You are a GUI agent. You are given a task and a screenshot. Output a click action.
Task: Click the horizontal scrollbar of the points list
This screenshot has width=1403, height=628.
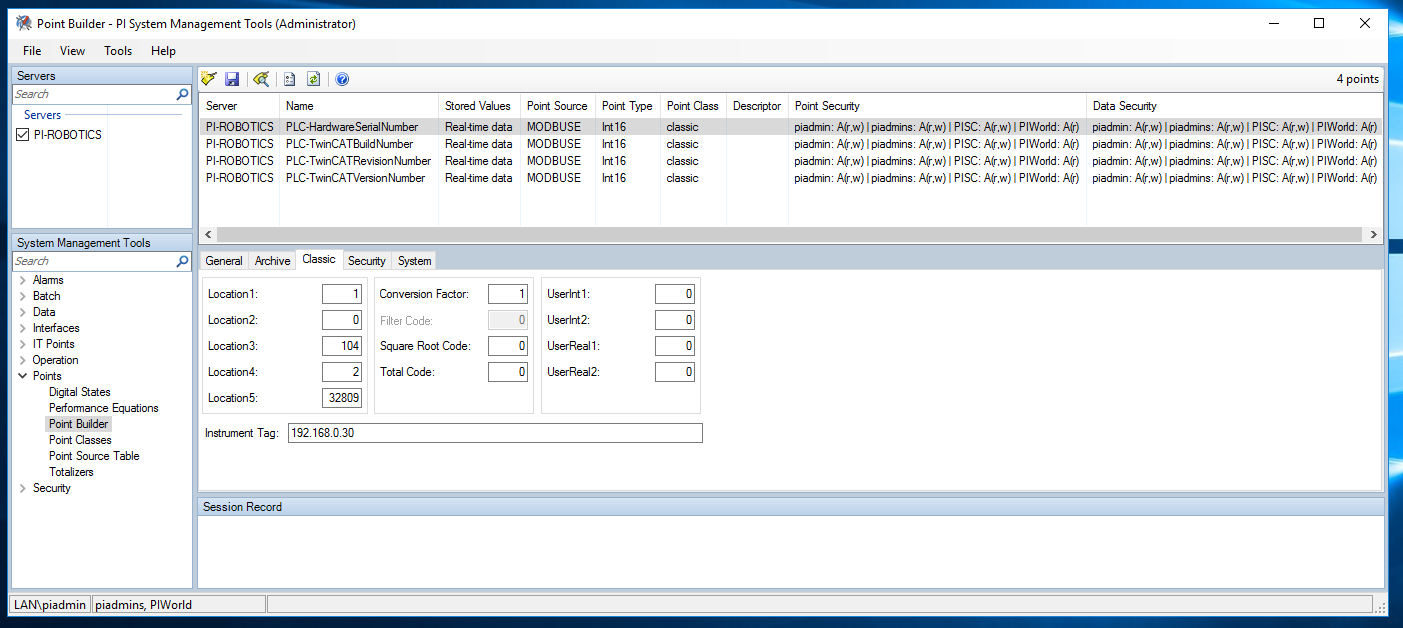pyautogui.click(x=789, y=235)
